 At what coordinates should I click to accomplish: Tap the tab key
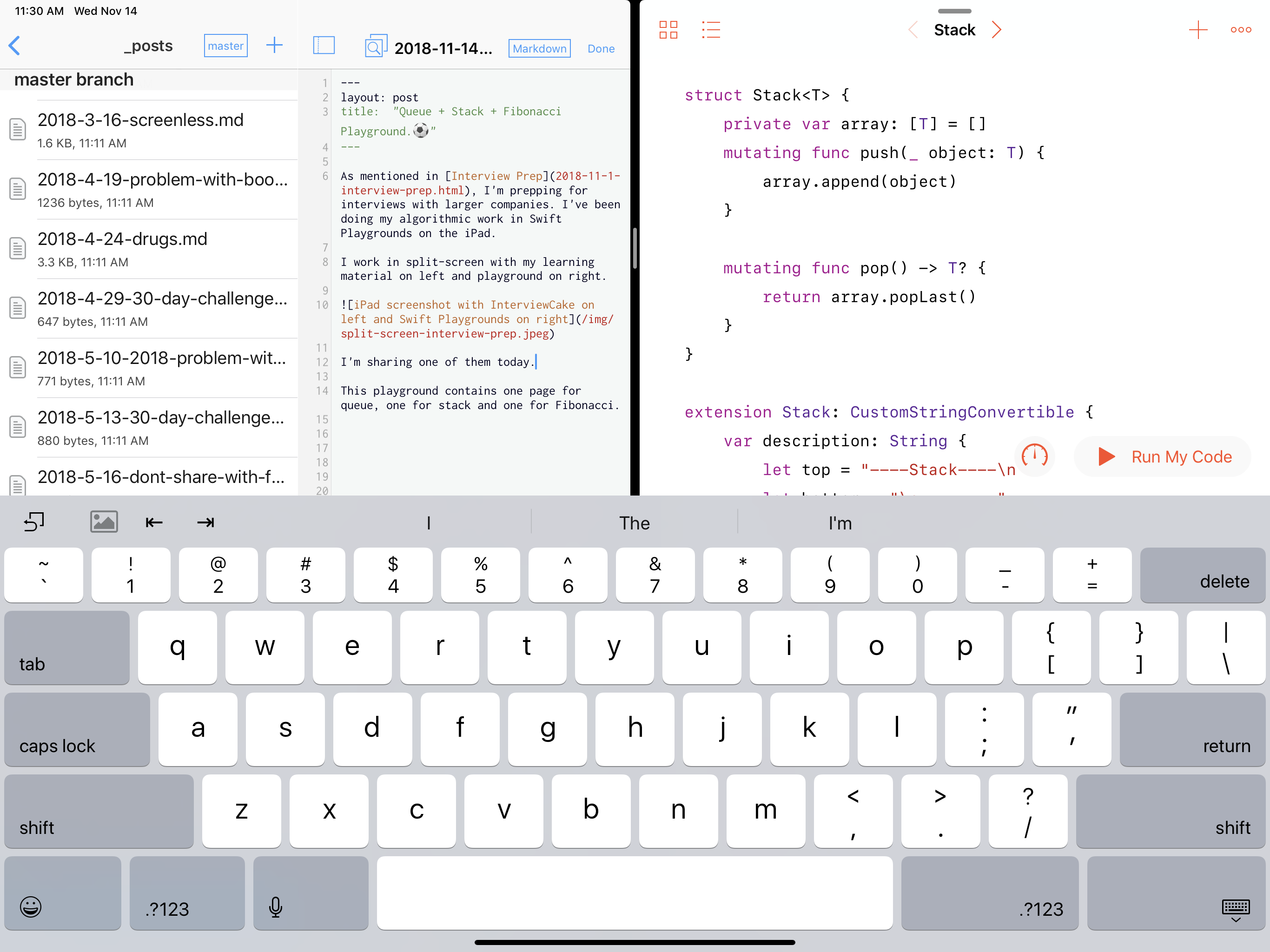point(66,648)
